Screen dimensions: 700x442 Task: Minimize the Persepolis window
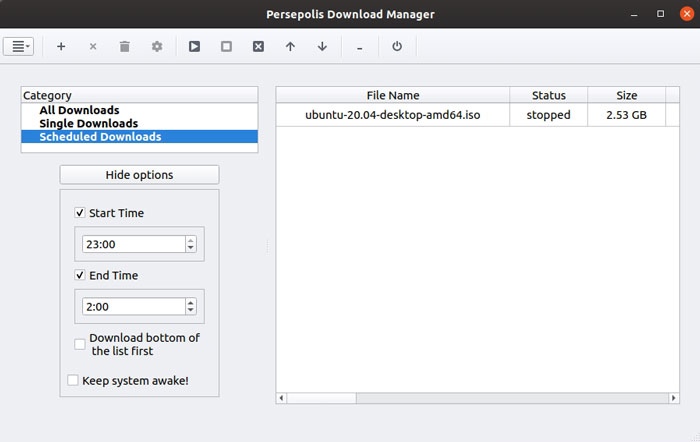click(x=634, y=14)
